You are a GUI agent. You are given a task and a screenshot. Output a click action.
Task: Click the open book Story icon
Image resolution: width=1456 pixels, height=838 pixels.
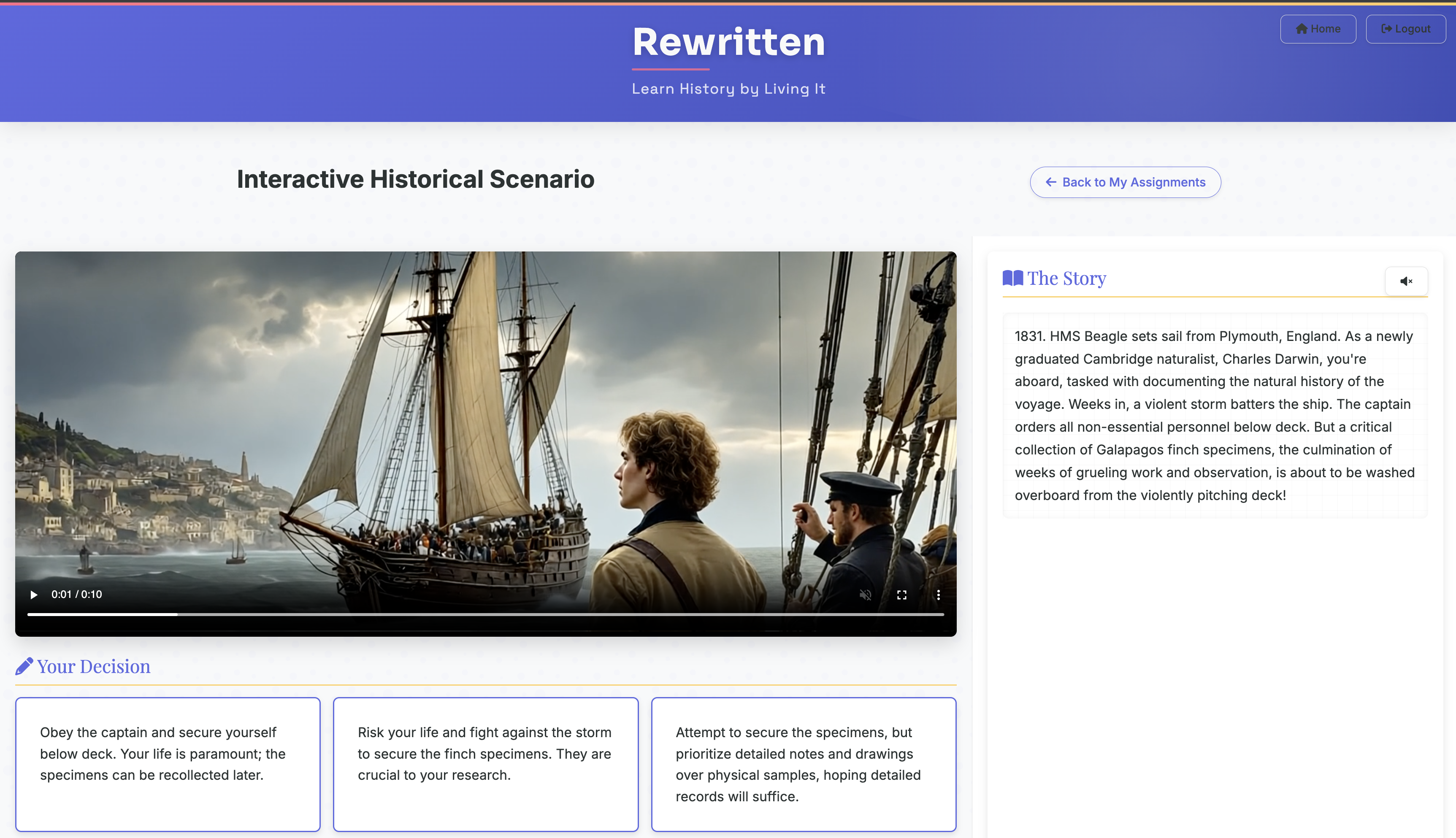(1012, 278)
